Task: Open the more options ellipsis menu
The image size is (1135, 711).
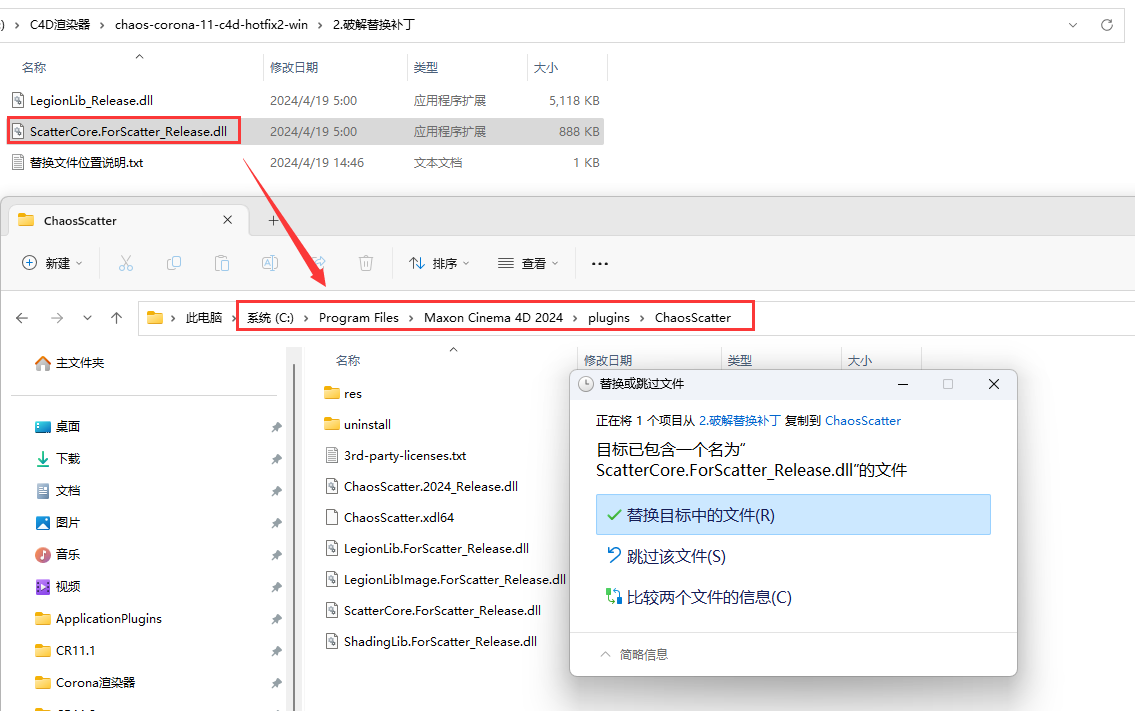Action: [x=600, y=263]
